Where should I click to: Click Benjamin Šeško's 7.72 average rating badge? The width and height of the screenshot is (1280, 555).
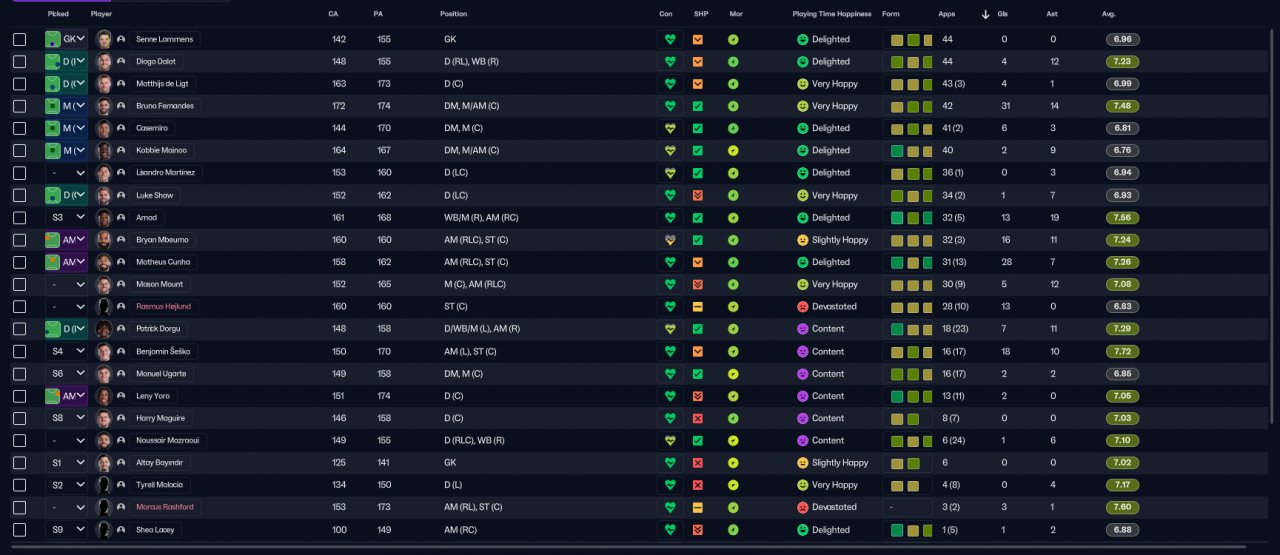(1123, 352)
